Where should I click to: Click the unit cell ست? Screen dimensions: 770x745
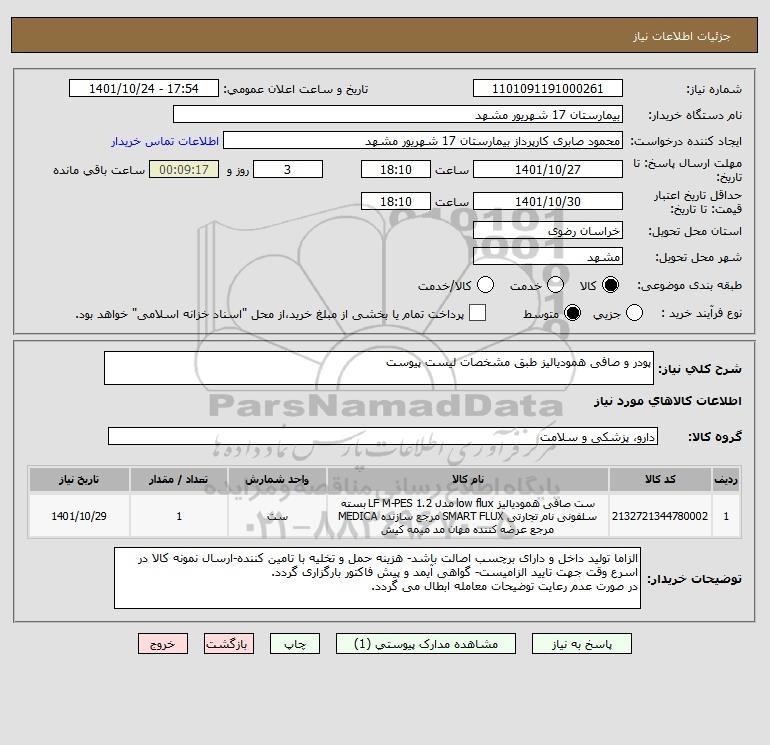(277, 516)
